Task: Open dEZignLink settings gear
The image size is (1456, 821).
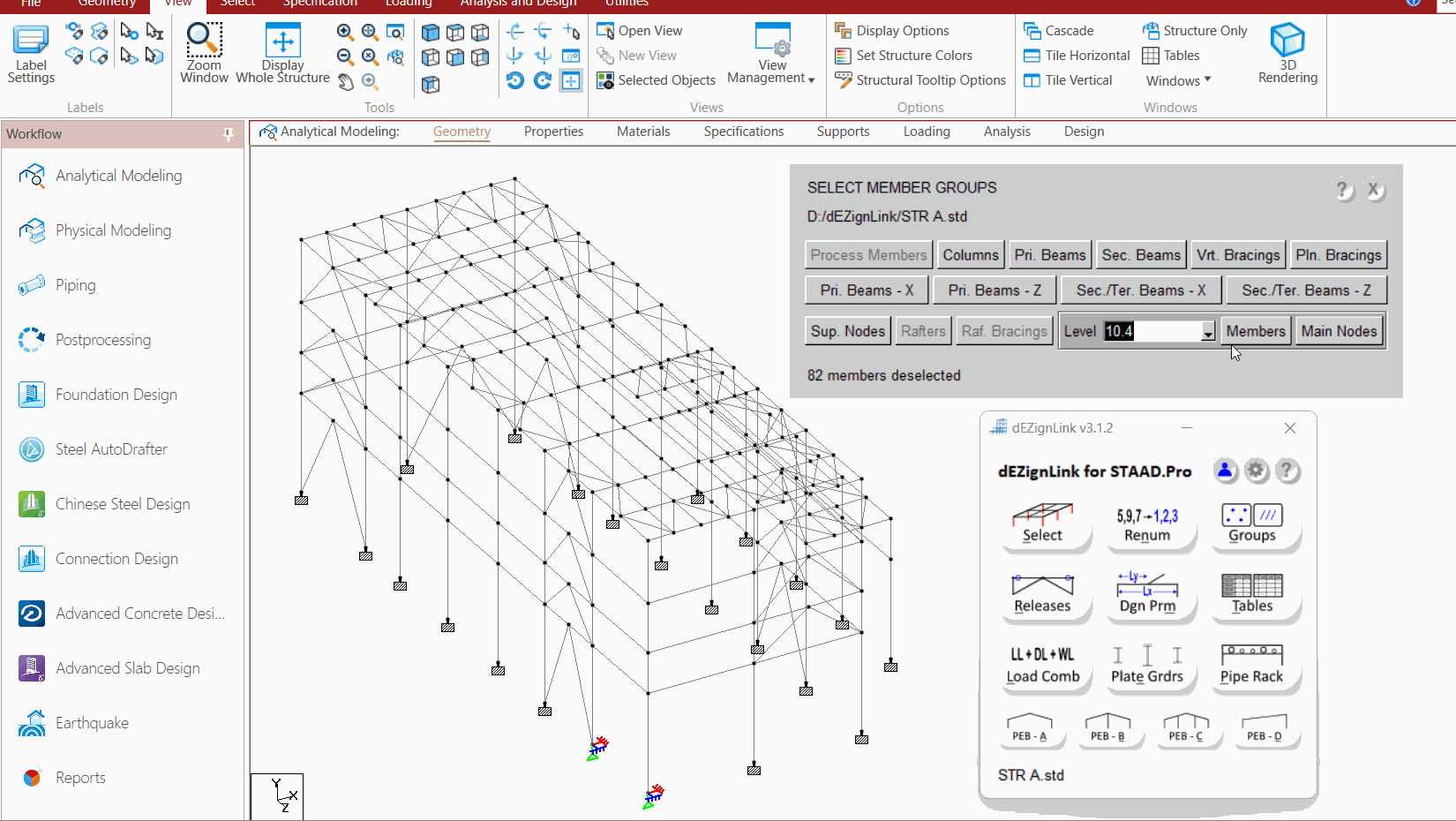Action: pos(1257,471)
